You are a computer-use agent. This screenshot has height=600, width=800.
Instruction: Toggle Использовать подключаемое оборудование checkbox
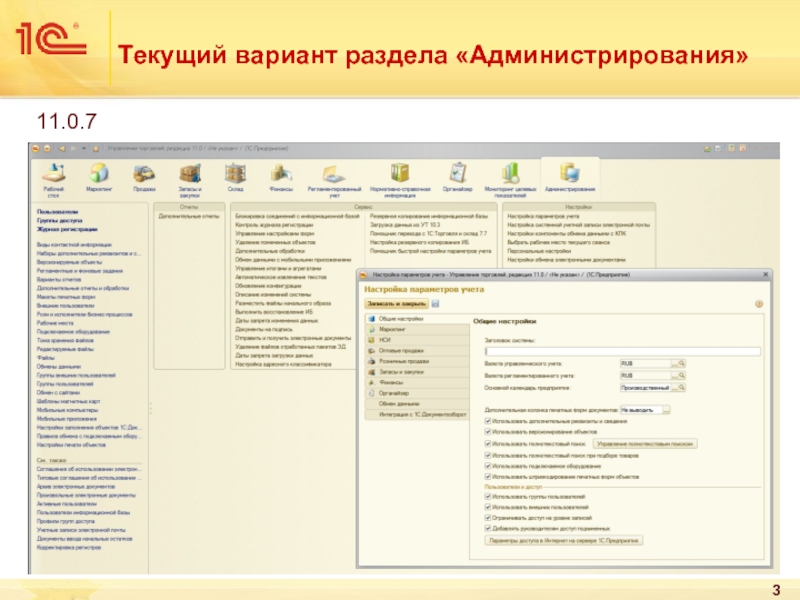coord(487,465)
